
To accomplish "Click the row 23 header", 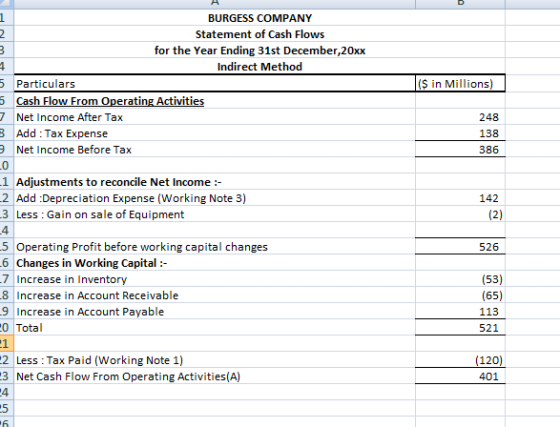I will point(6,376).
